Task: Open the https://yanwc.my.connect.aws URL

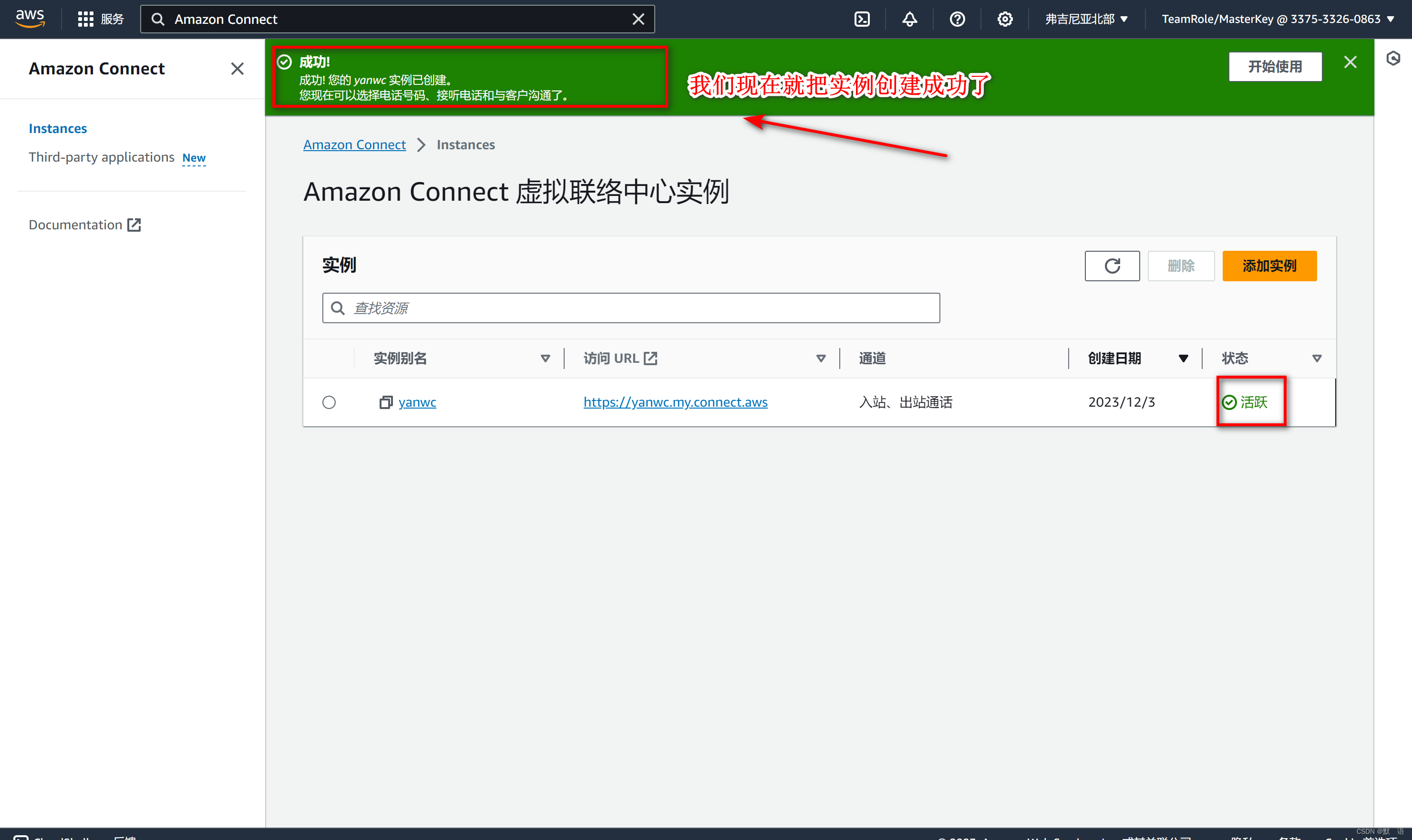Action: [x=675, y=402]
